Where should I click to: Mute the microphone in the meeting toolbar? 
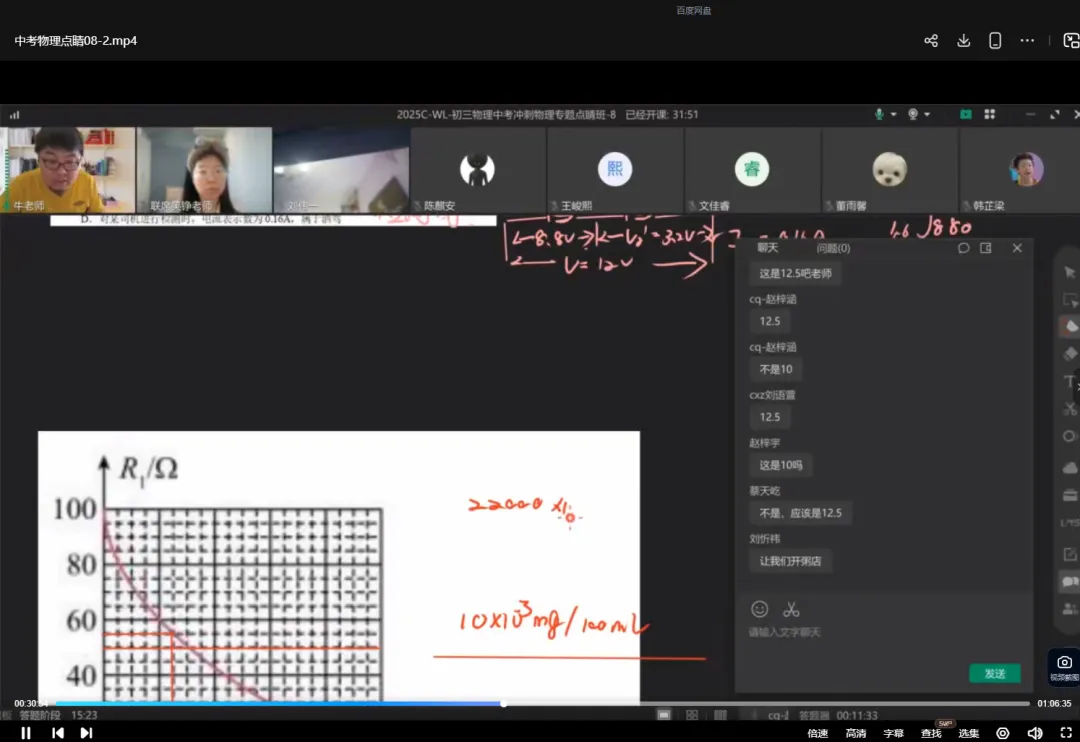880,114
